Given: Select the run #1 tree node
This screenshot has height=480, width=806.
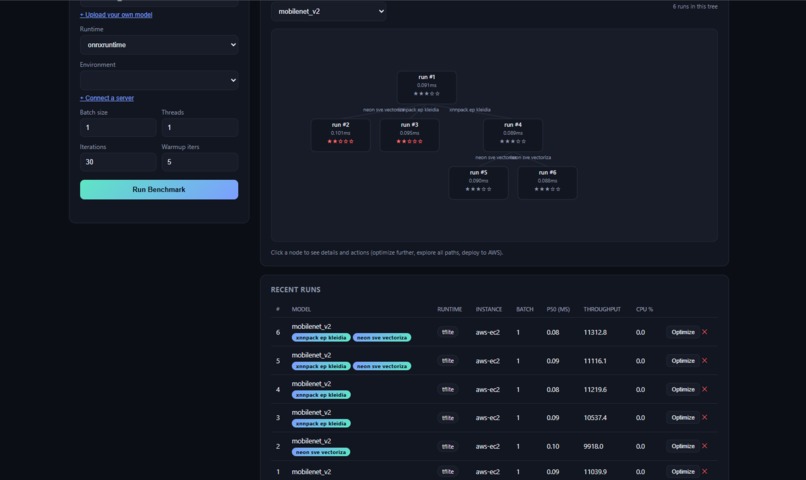Looking at the screenshot, I should point(427,86).
